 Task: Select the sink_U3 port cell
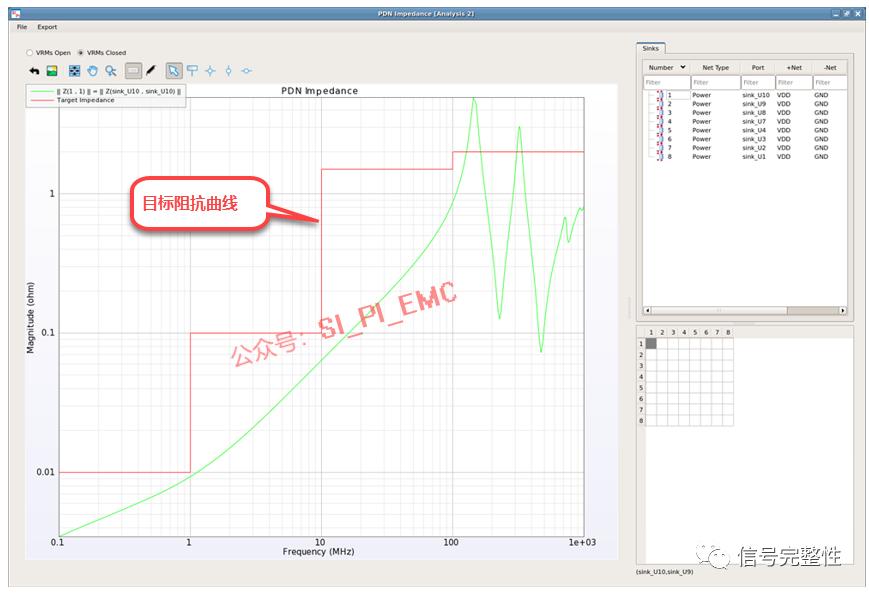pyautogui.click(x=754, y=139)
